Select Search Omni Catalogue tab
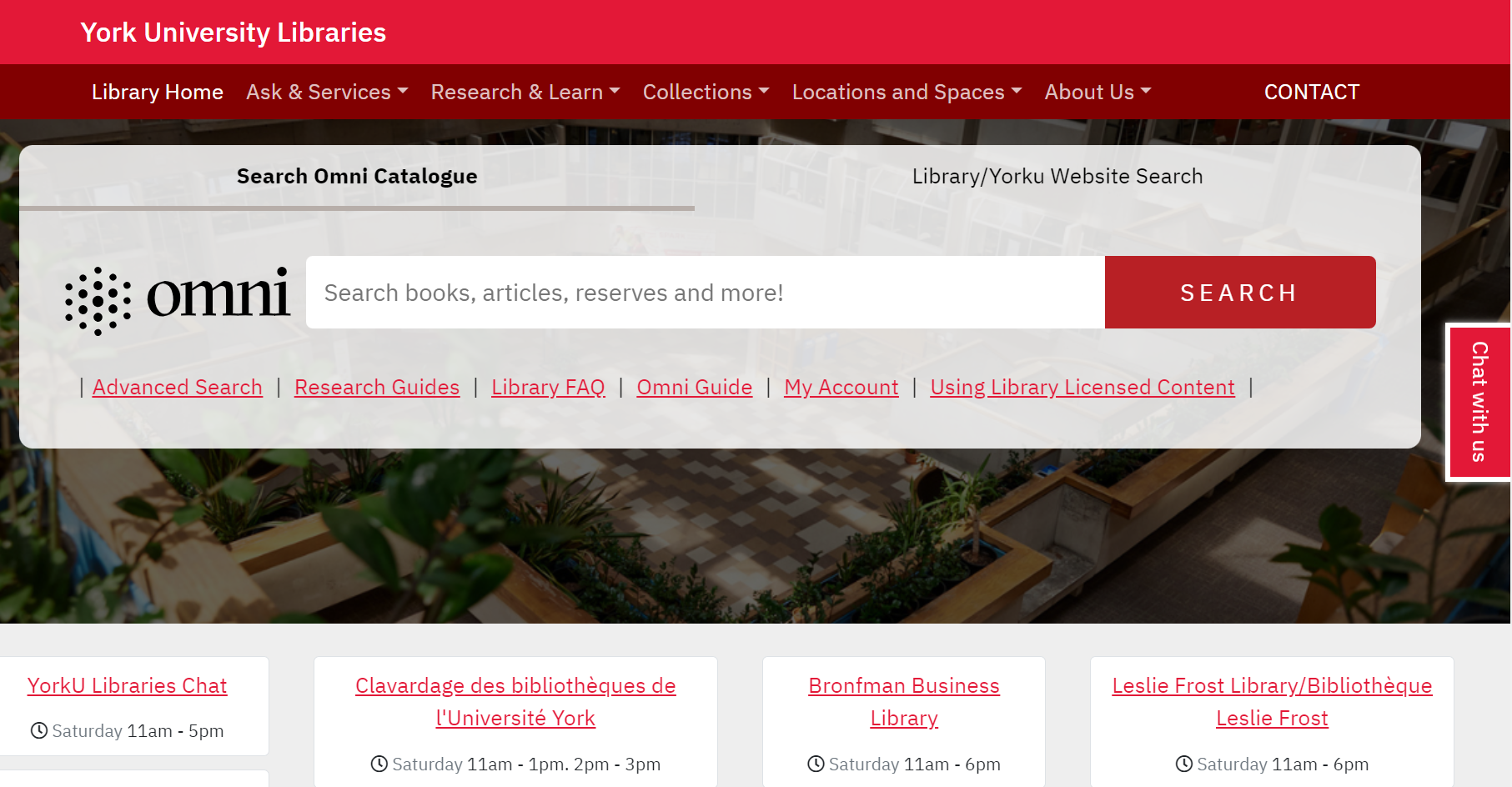Screen dimensions: 1512x787 (357, 177)
